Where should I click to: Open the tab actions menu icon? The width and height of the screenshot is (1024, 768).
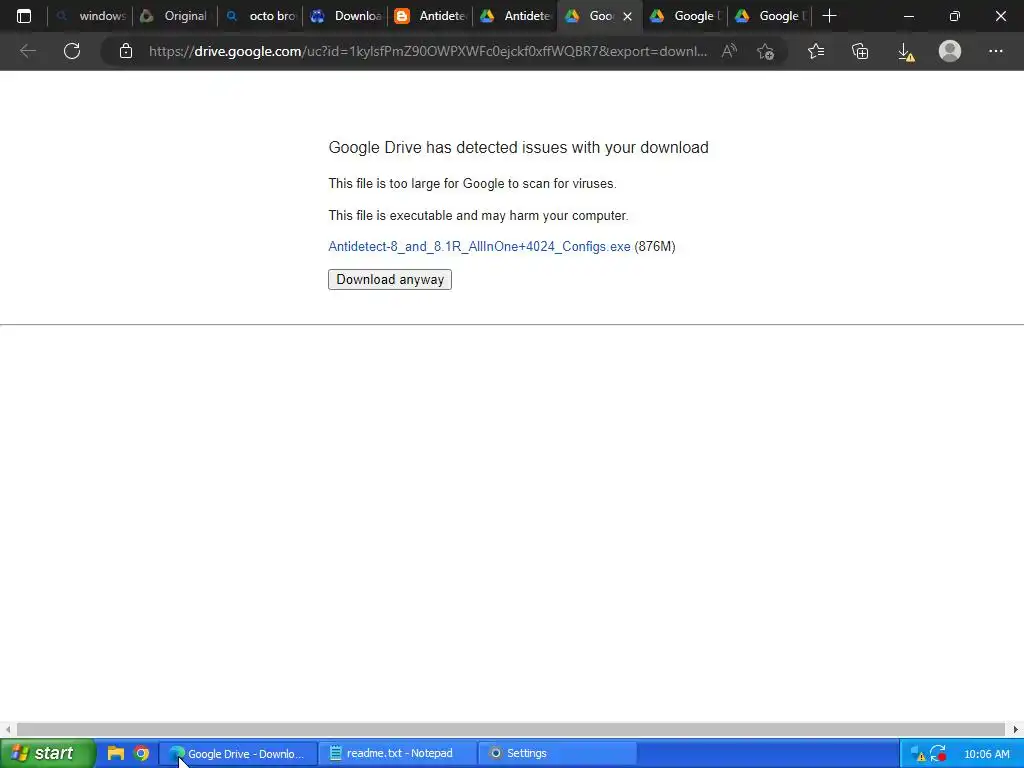click(24, 16)
